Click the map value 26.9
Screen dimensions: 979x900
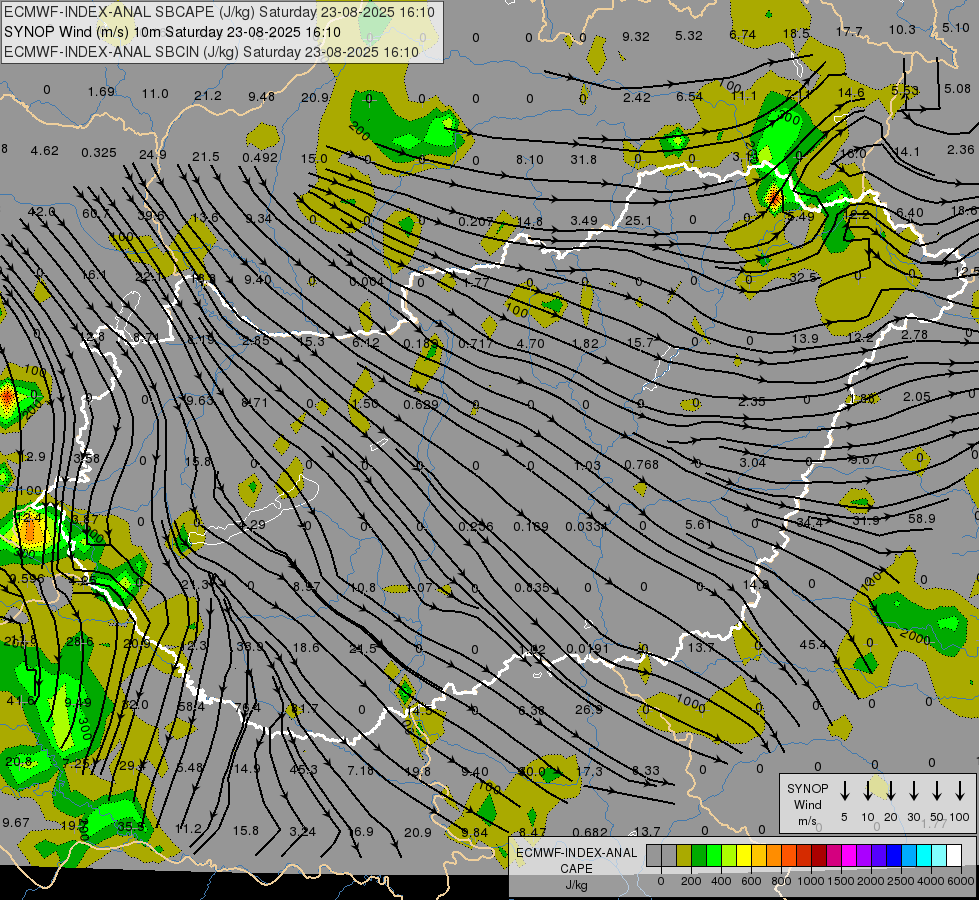[x=589, y=710]
